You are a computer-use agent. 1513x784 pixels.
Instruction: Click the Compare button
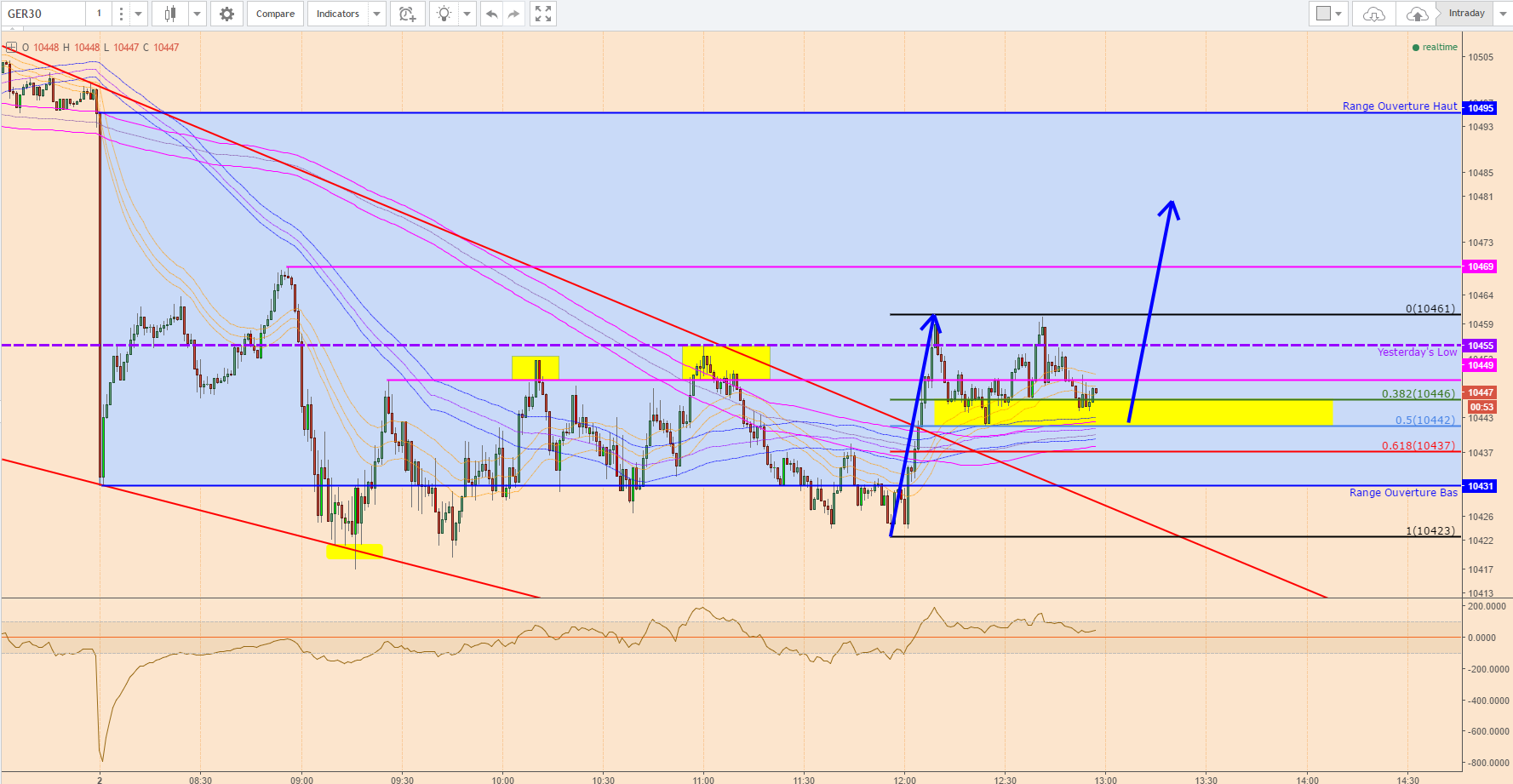click(x=275, y=14)
